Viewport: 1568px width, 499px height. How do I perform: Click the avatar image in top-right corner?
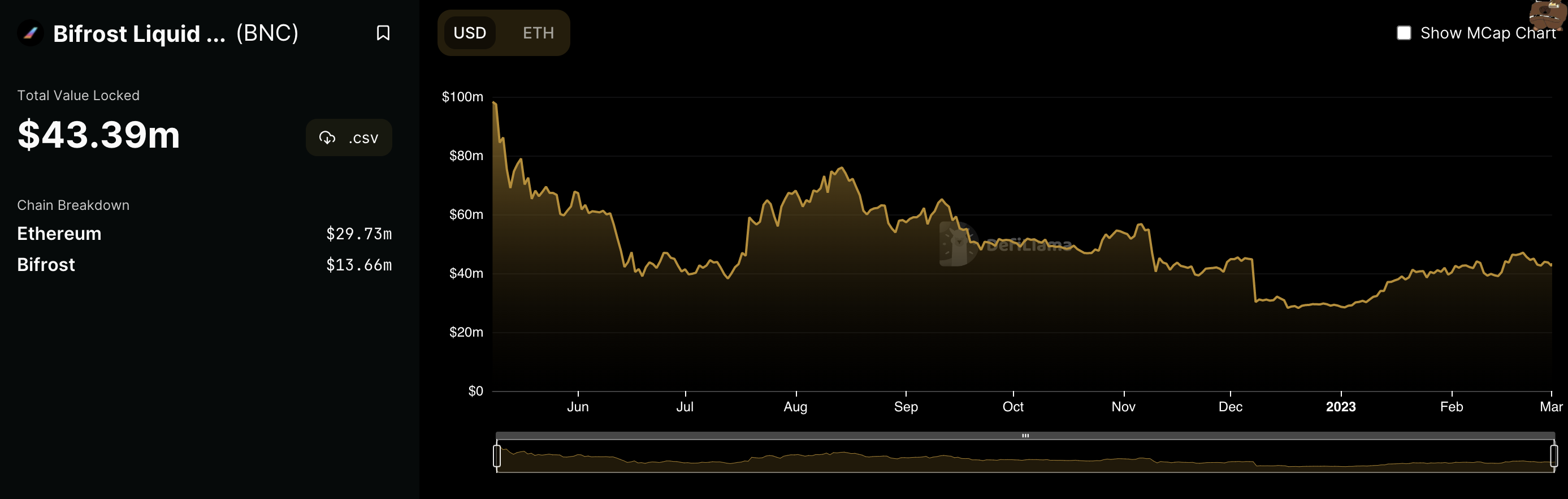(x=1549, y=15)
